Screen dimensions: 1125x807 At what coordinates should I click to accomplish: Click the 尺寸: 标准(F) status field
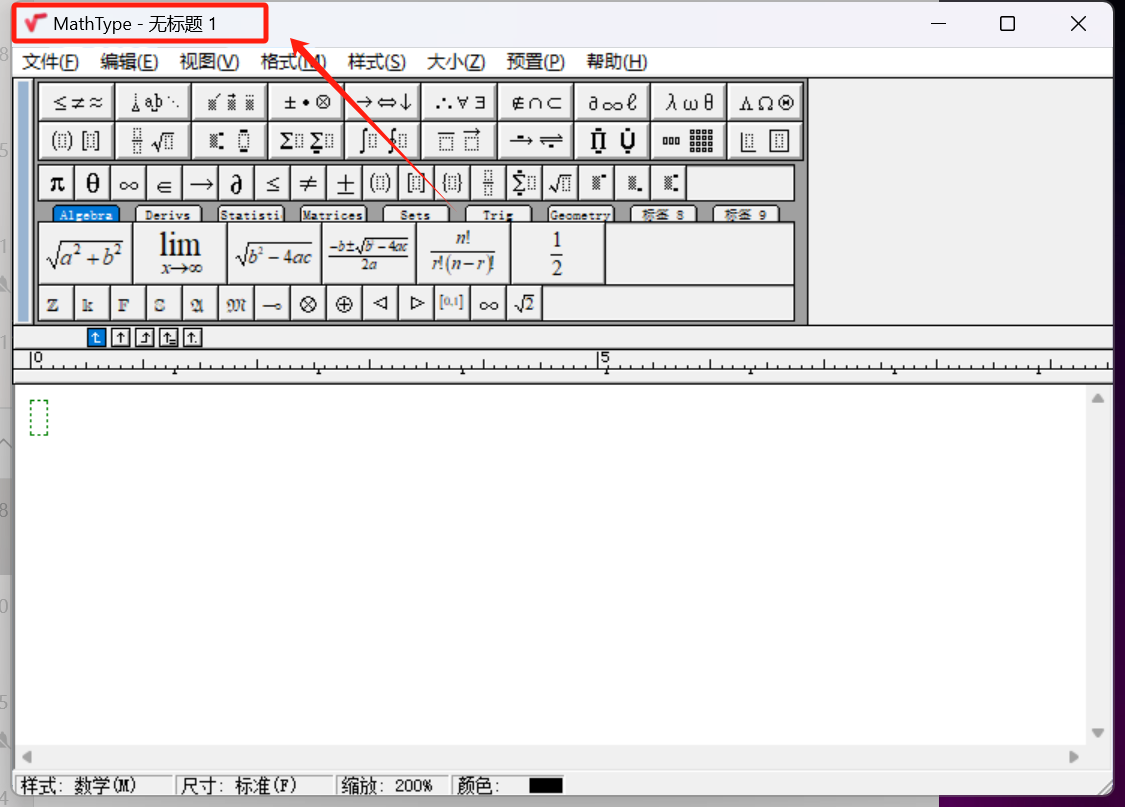coord(255,785)
